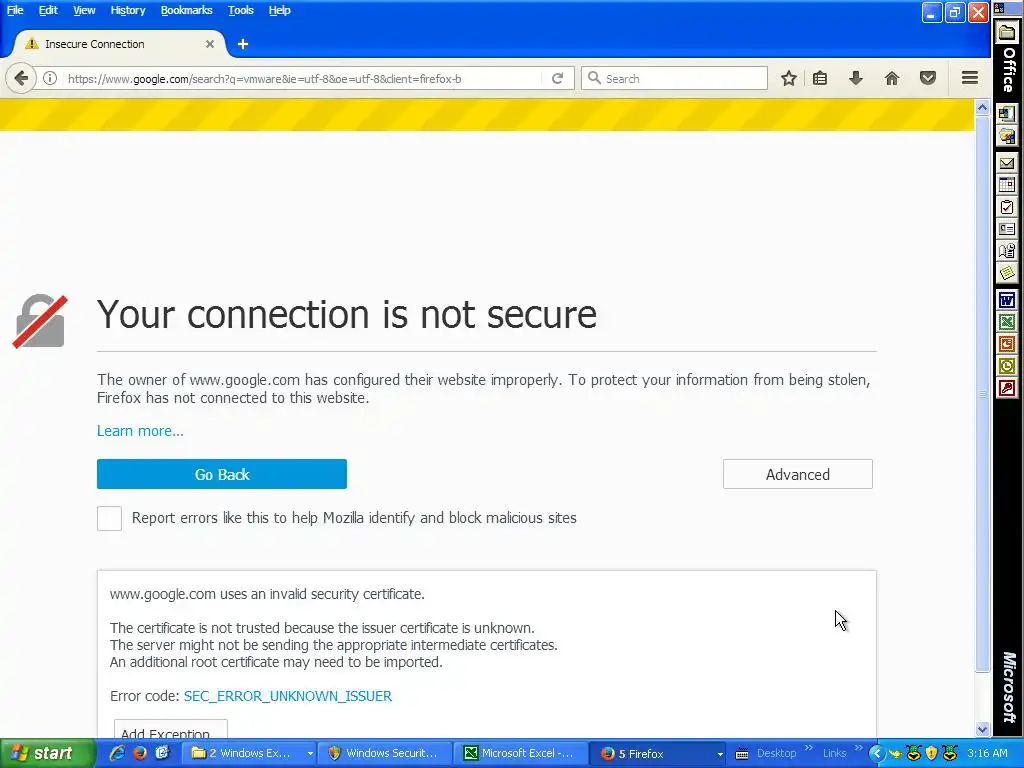This screenshot has width=1024, height=768.
Task: Switch to Microsoft Excel taskbar window
Action: (x=520, y=754)
